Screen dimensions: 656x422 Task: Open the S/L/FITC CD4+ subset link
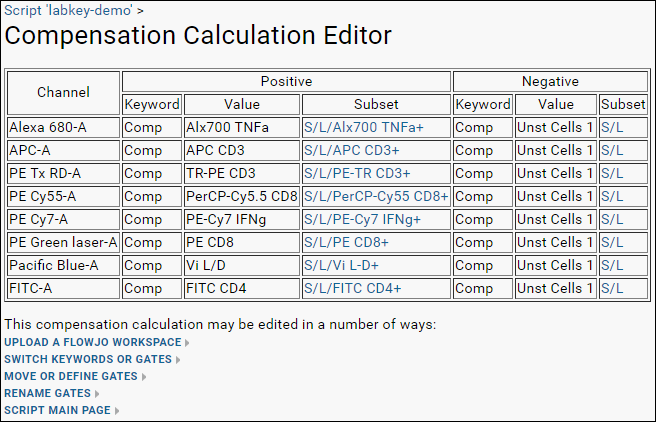click(x=352, y=288)
